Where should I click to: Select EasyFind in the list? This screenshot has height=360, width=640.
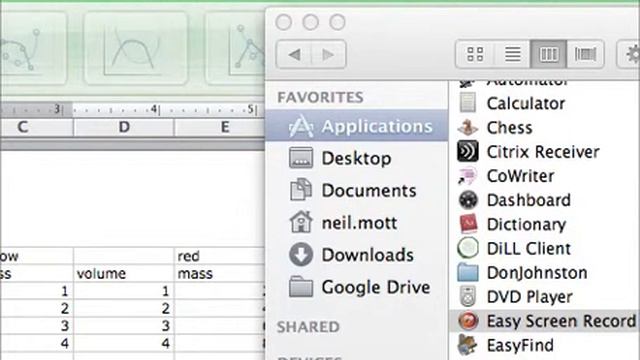click(x=520, y=345)
